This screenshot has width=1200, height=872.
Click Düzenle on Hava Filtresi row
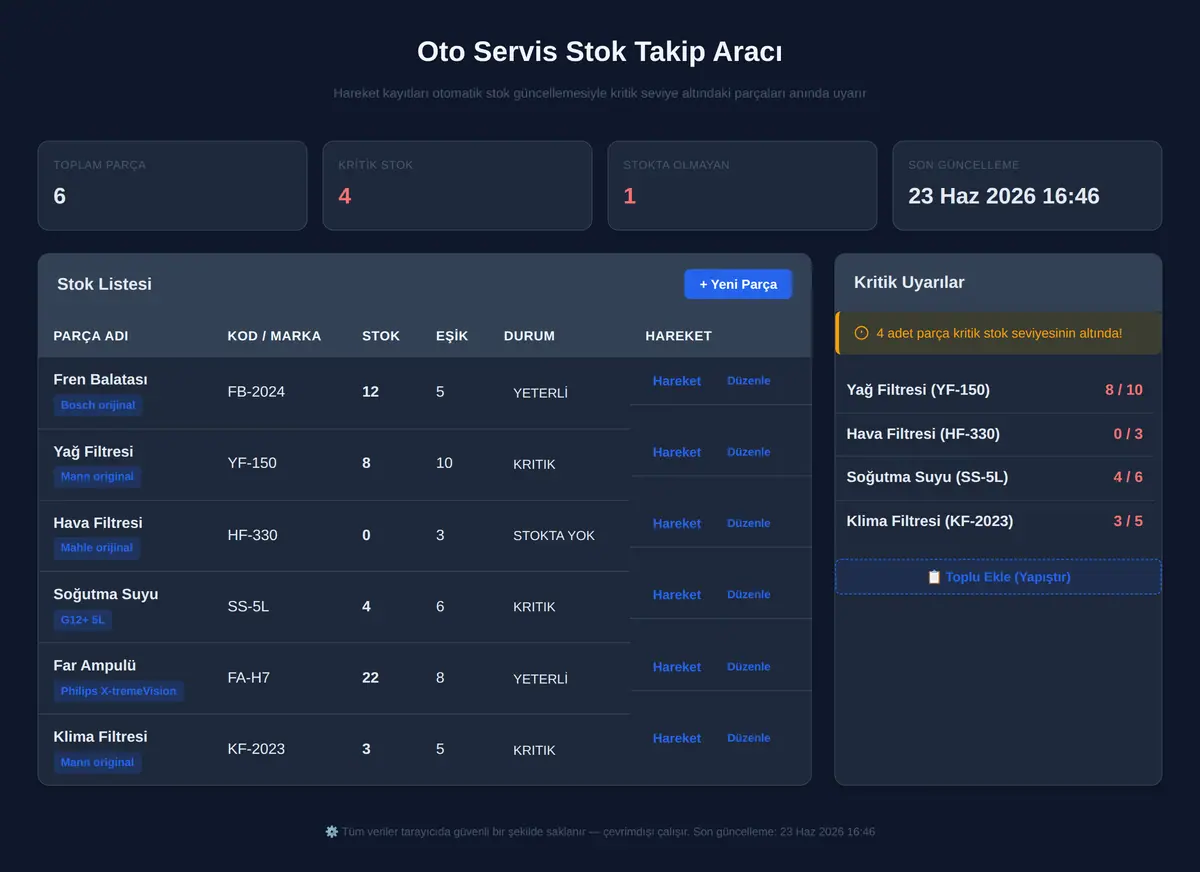coord(749,523)
